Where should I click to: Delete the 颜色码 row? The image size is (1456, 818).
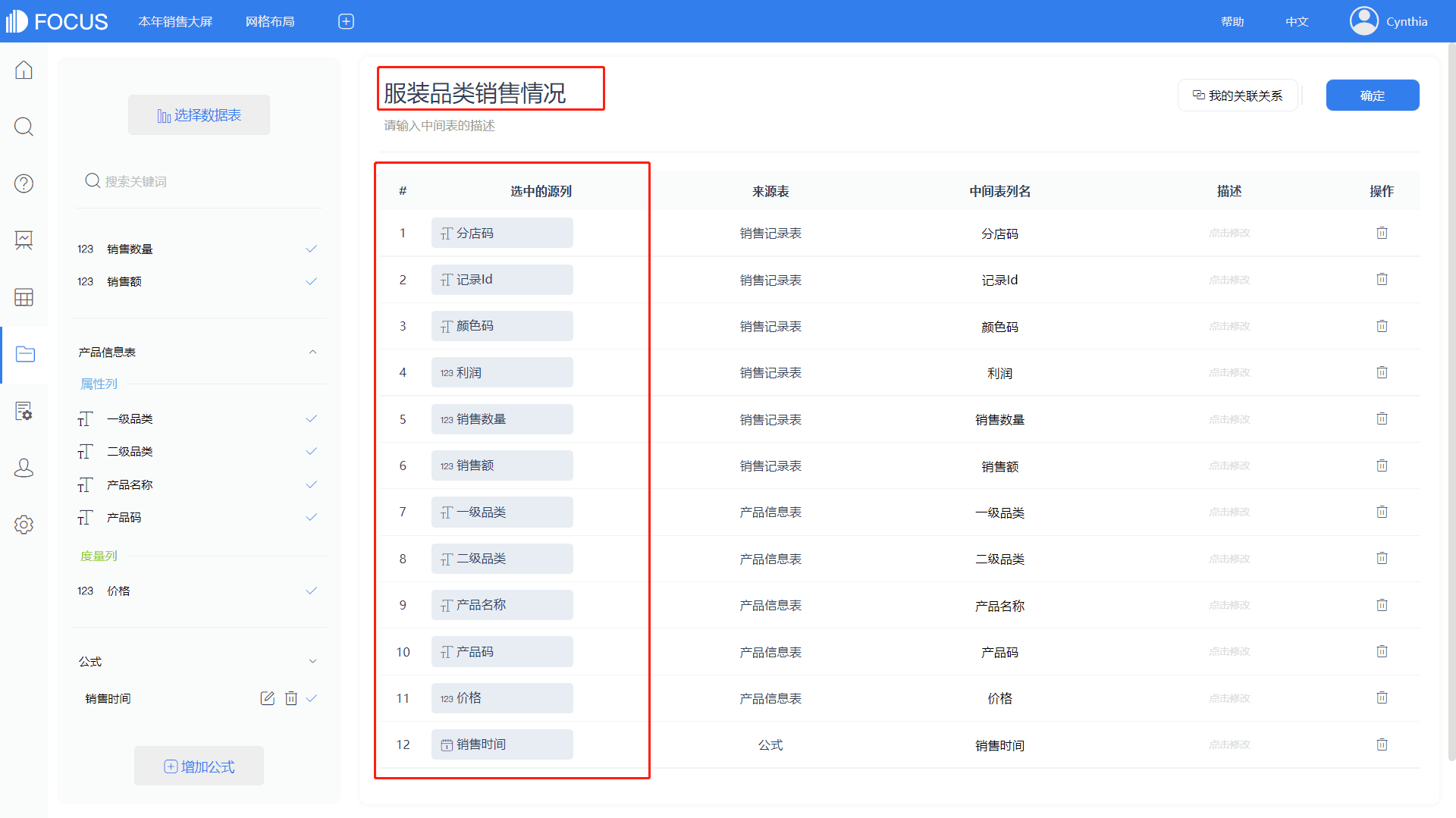coord(1382,326)
